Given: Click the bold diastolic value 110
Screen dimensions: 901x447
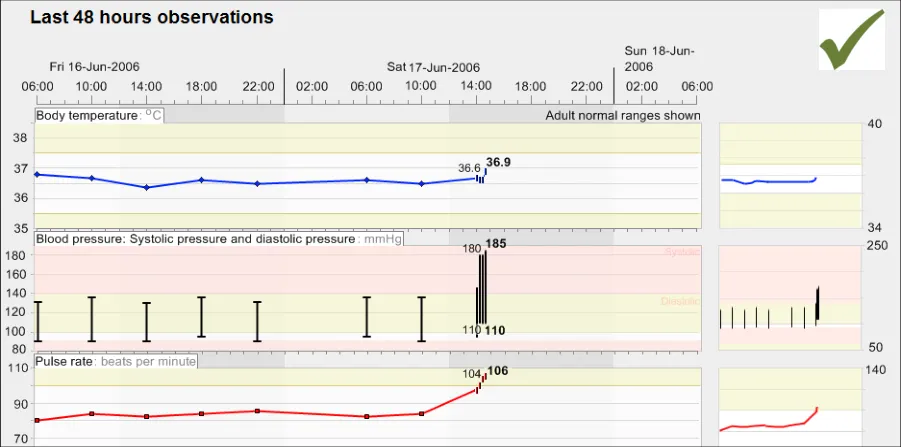Looking at the screenshot, I should click(x=497, y=331).
